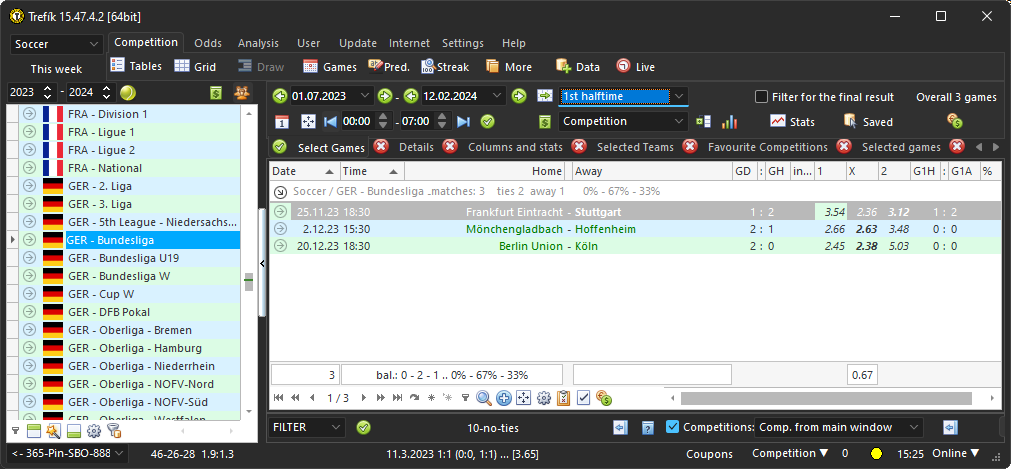Click the Stats chart icon
This screenshot has height=469, width=1011.
pos(778,121)
